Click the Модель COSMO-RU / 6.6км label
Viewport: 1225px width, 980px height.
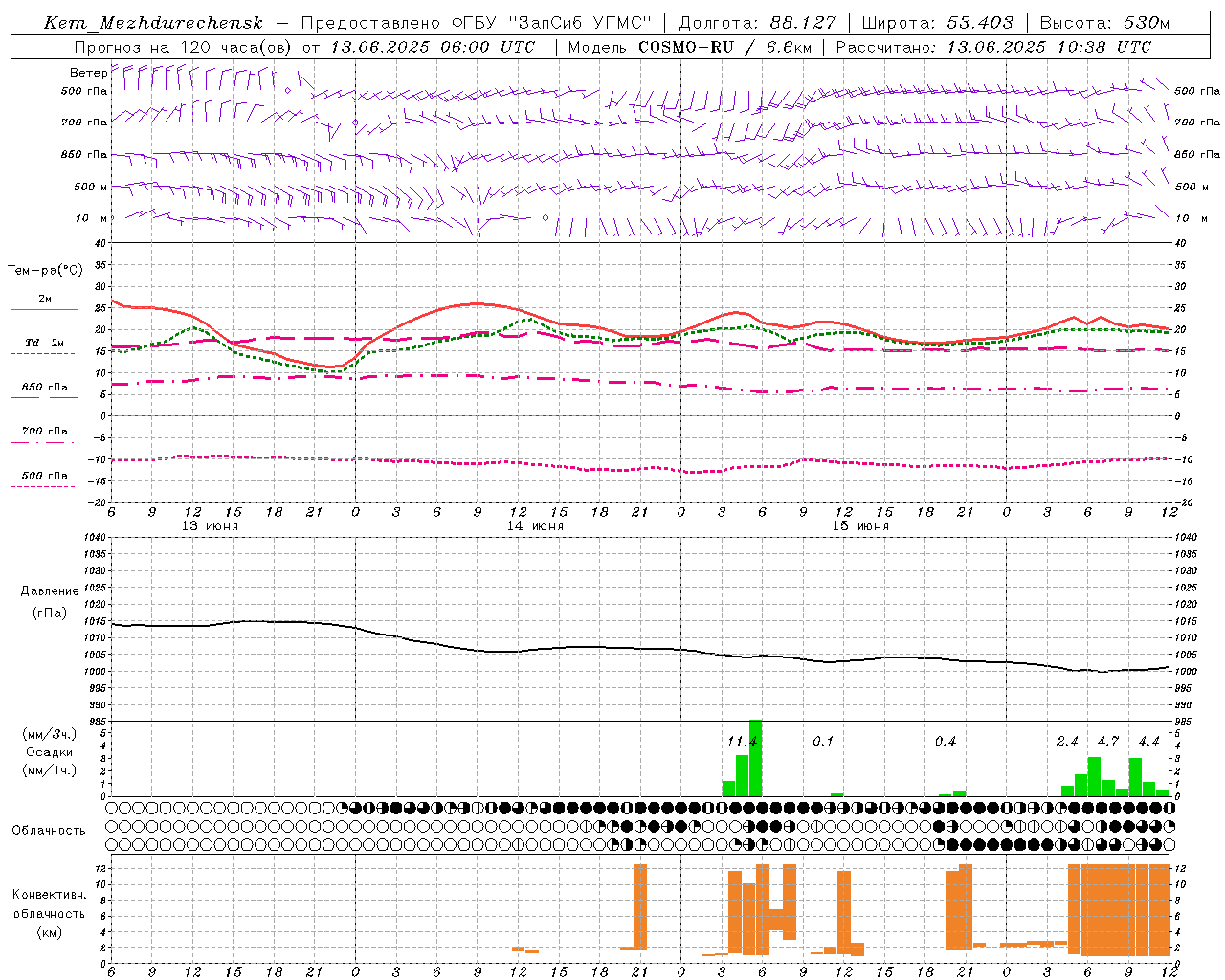pyautogui.click(x=689, y=47)
